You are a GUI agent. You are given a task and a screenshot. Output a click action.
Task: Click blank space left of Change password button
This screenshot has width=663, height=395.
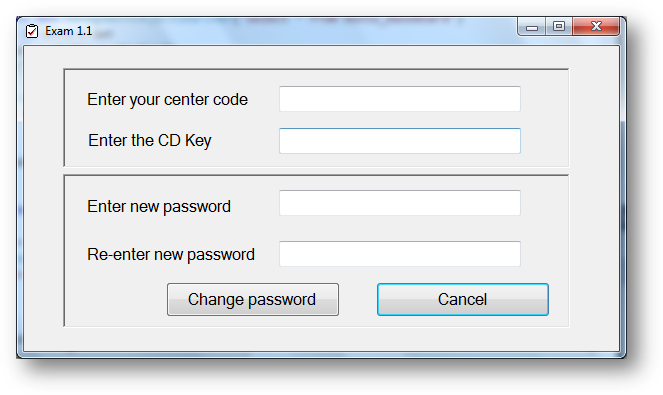coord(116,299)
